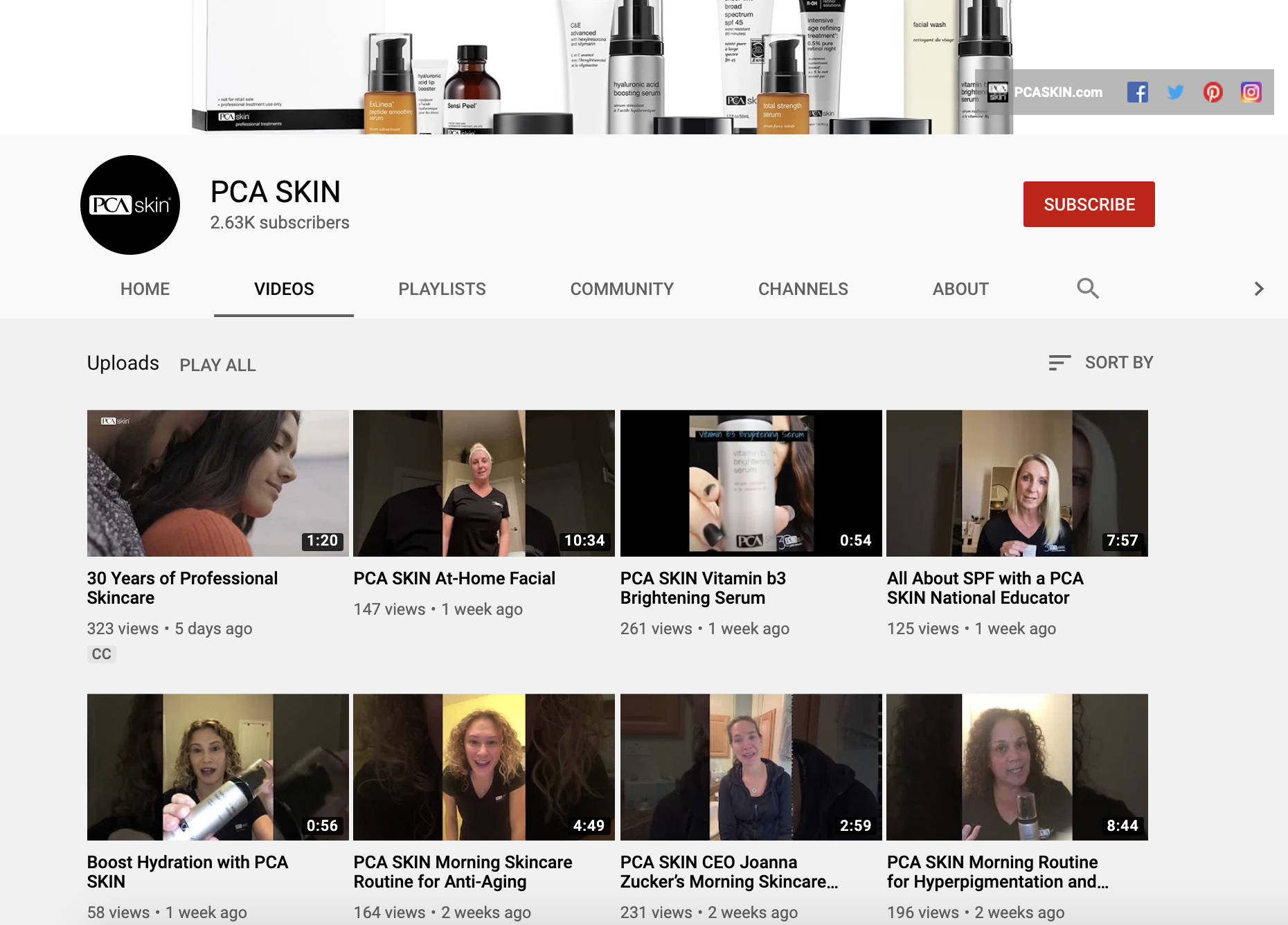
Task: Switch to the Home tab
Action: [145, 289]
